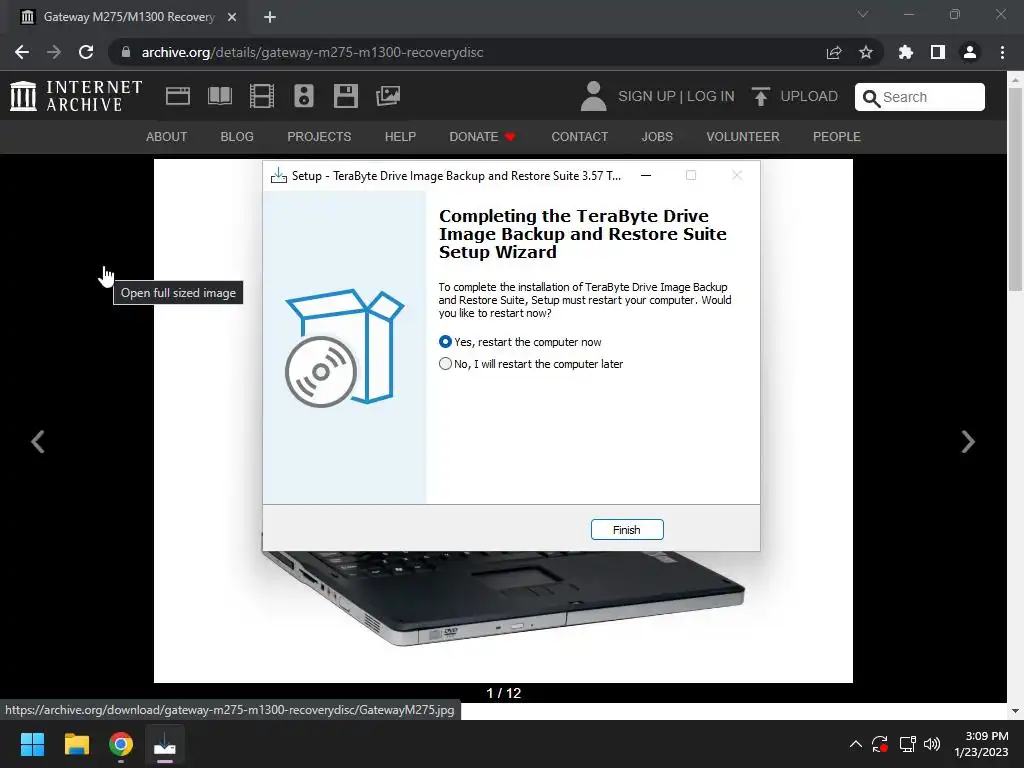Toggle the Chrome side panel icon
1024x768 pixels.
(938, 52)
